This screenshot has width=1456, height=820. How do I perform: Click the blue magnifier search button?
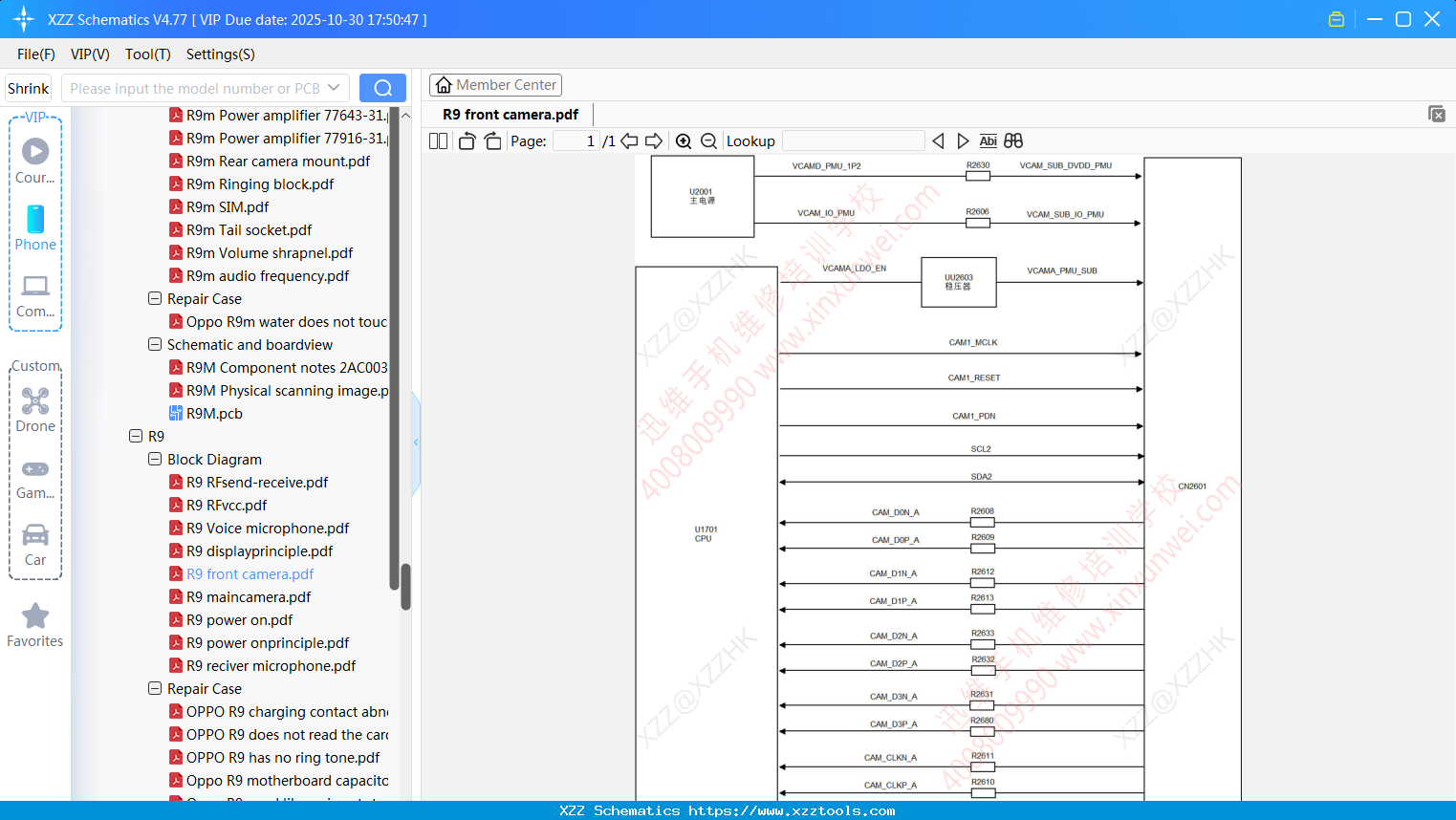click(382, 88)
